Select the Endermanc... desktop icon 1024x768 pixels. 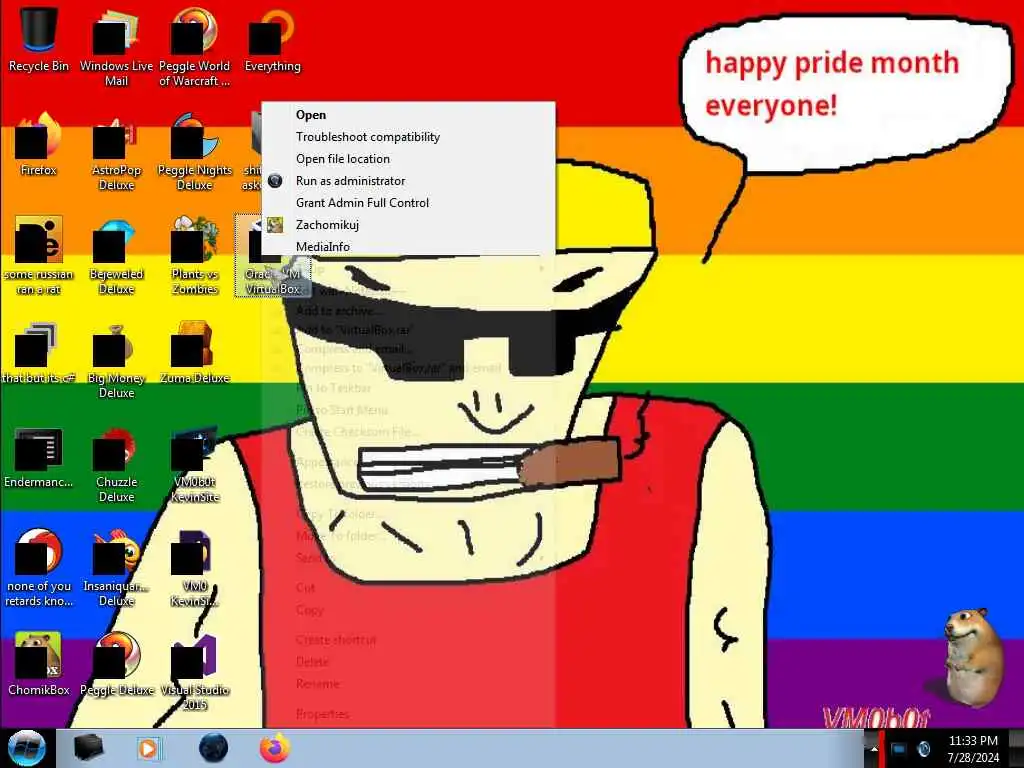(x=39, y=457)
